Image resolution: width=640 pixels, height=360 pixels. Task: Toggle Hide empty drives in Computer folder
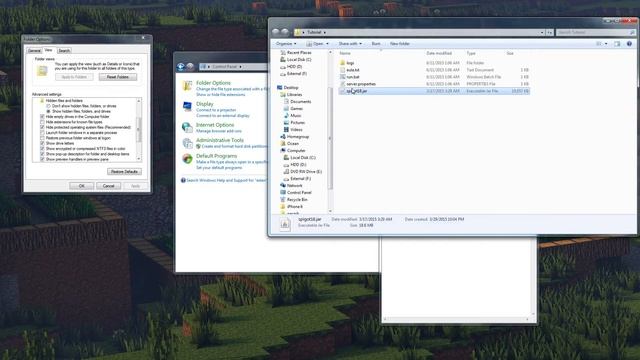[x=42, y=117]
